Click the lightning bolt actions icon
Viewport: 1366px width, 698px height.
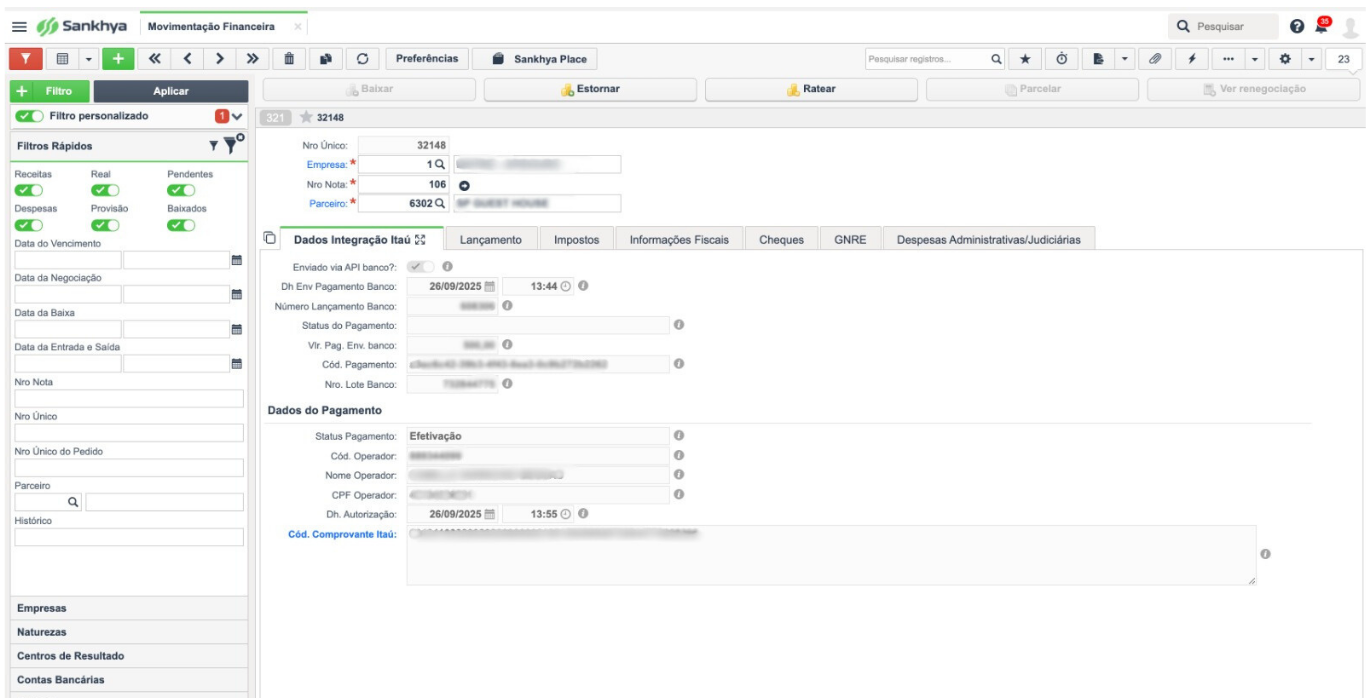tap(1193, 60)
